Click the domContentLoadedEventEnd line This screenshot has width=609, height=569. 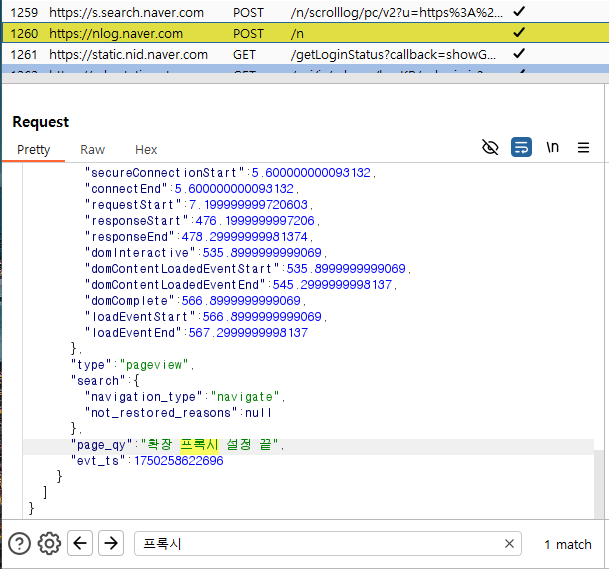[x=241, y=285]
